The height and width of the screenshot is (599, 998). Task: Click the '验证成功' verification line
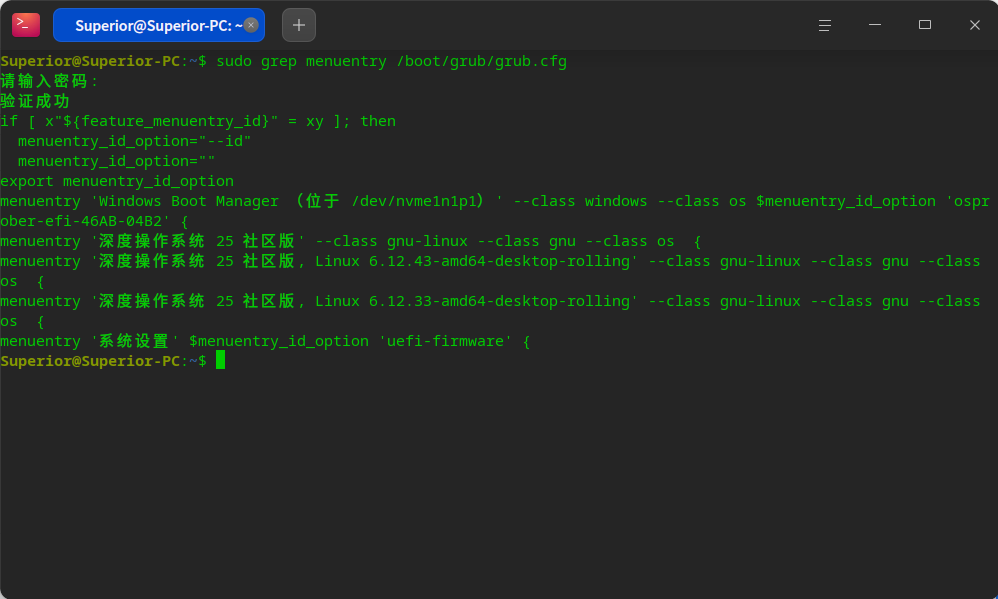[35, 101]
